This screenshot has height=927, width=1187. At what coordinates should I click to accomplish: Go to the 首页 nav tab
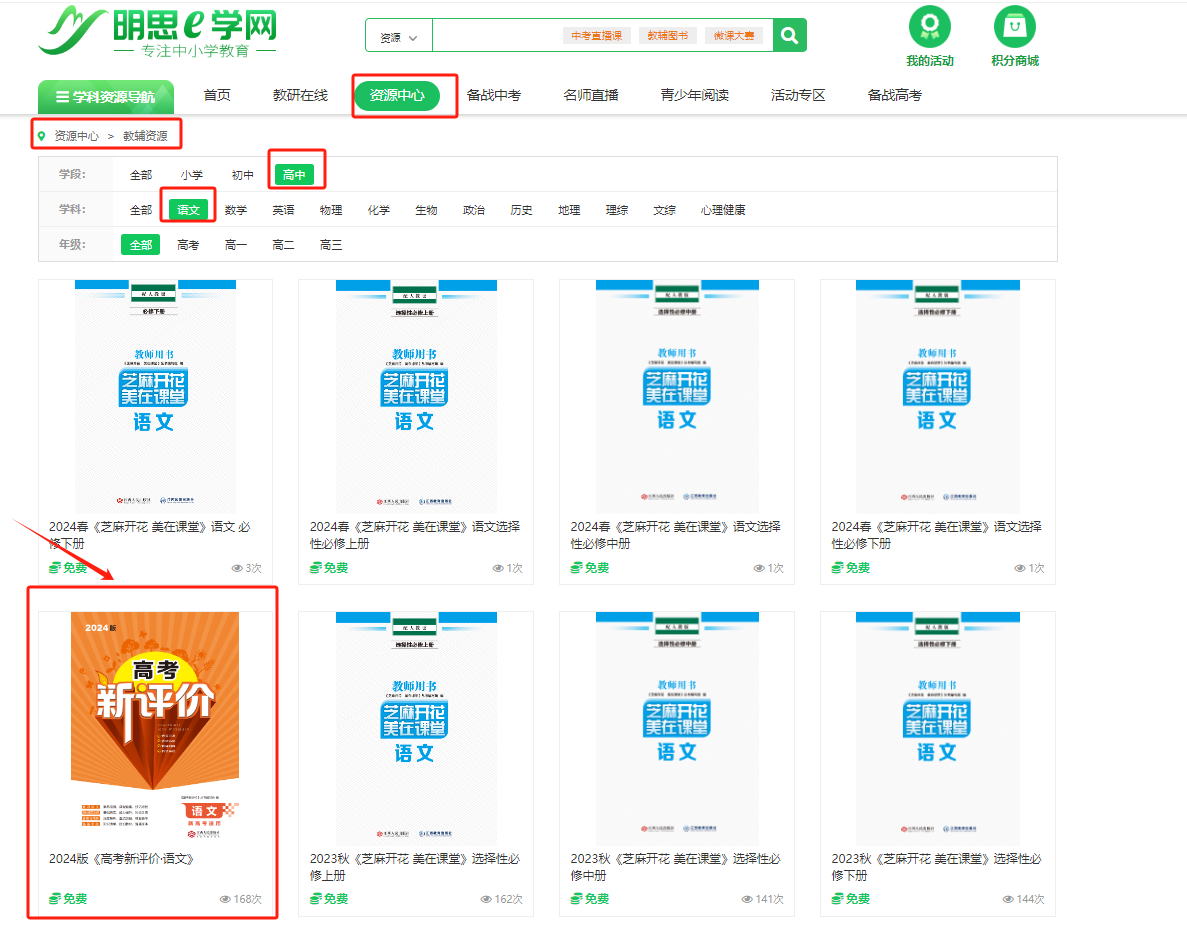(217, 95)
